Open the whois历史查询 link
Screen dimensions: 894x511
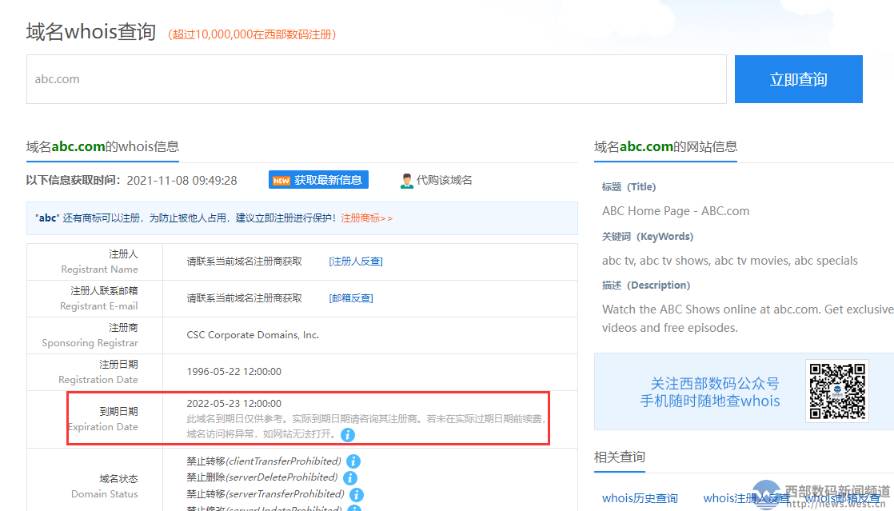[x=640, y=498]
